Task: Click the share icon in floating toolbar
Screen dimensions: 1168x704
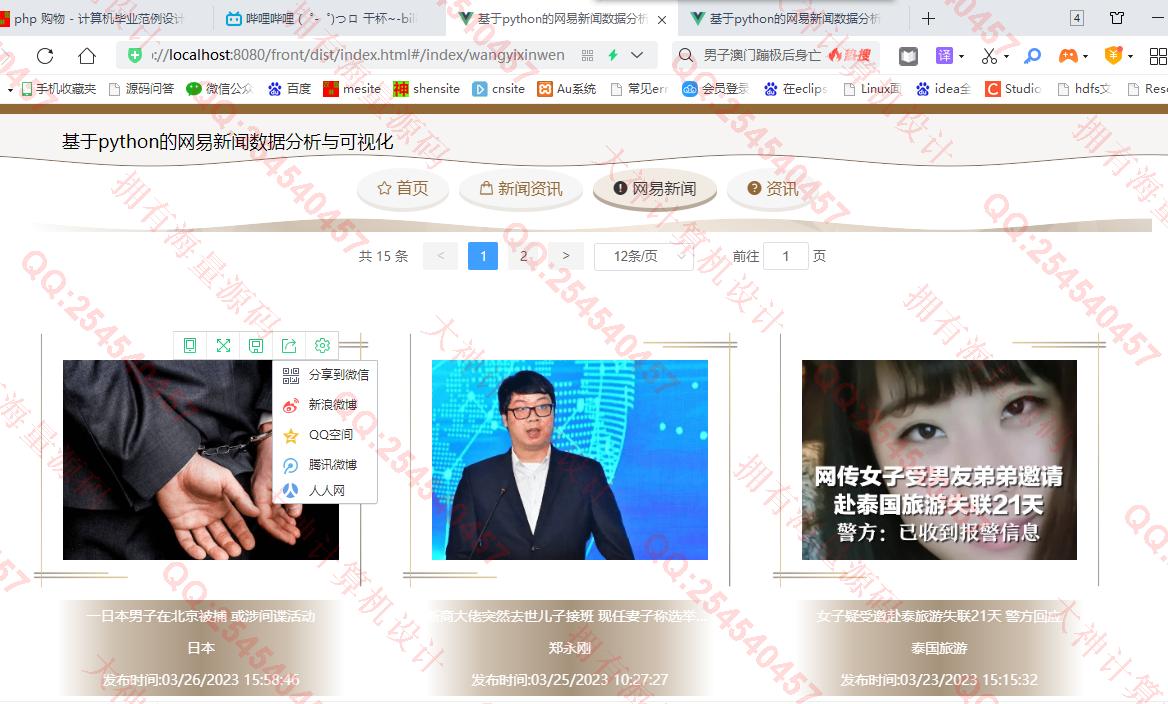Action: tap(289, 346)
